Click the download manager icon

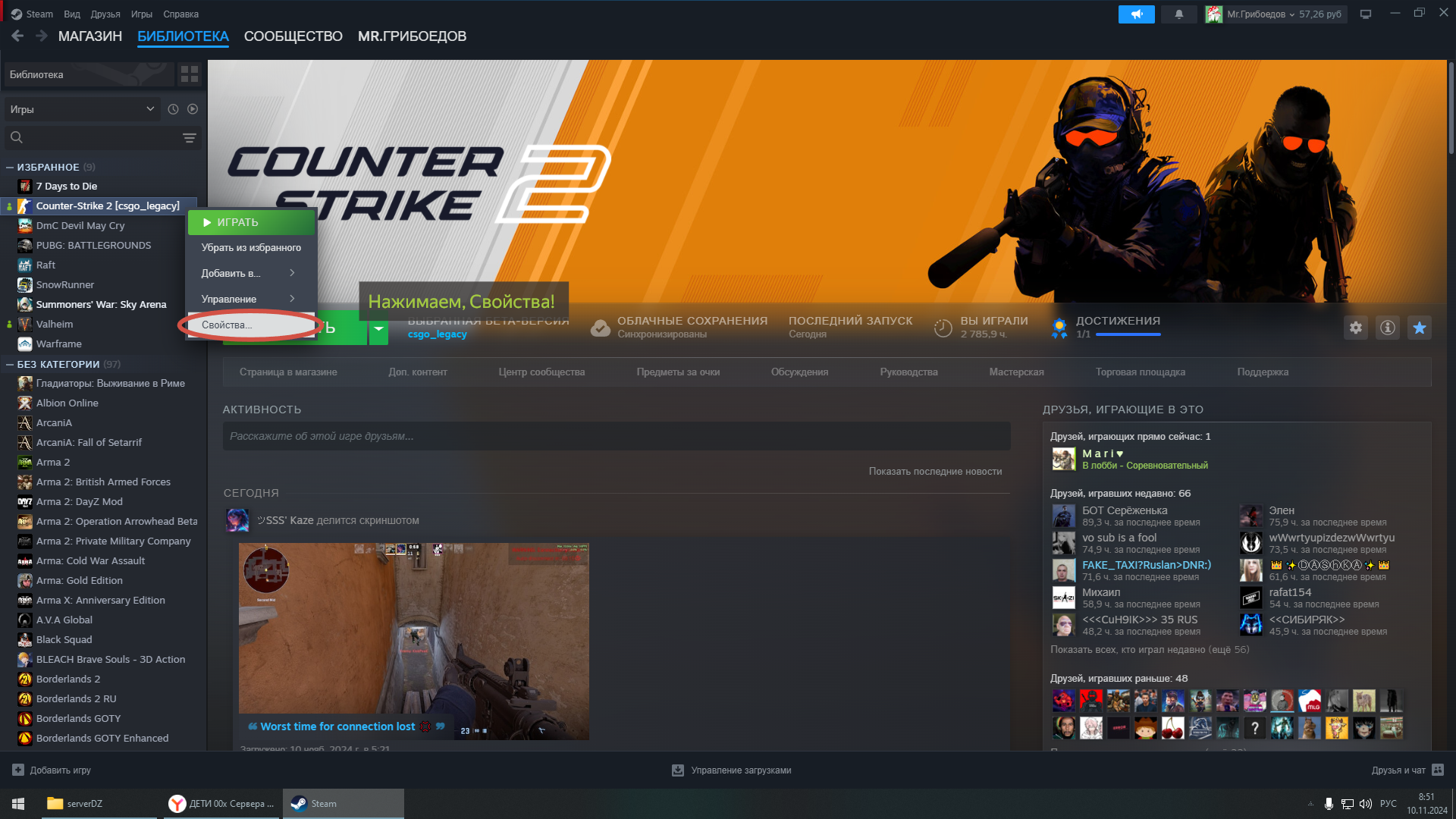(678, 770)
